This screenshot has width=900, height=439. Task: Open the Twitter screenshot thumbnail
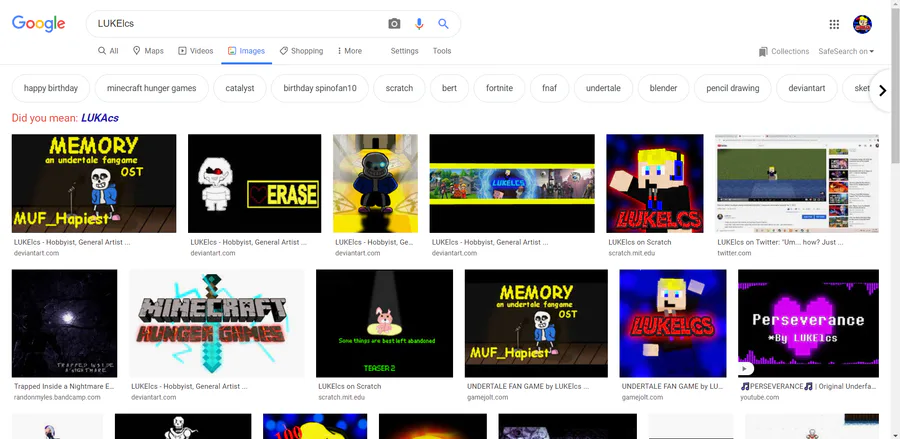[x=797, y=184]
